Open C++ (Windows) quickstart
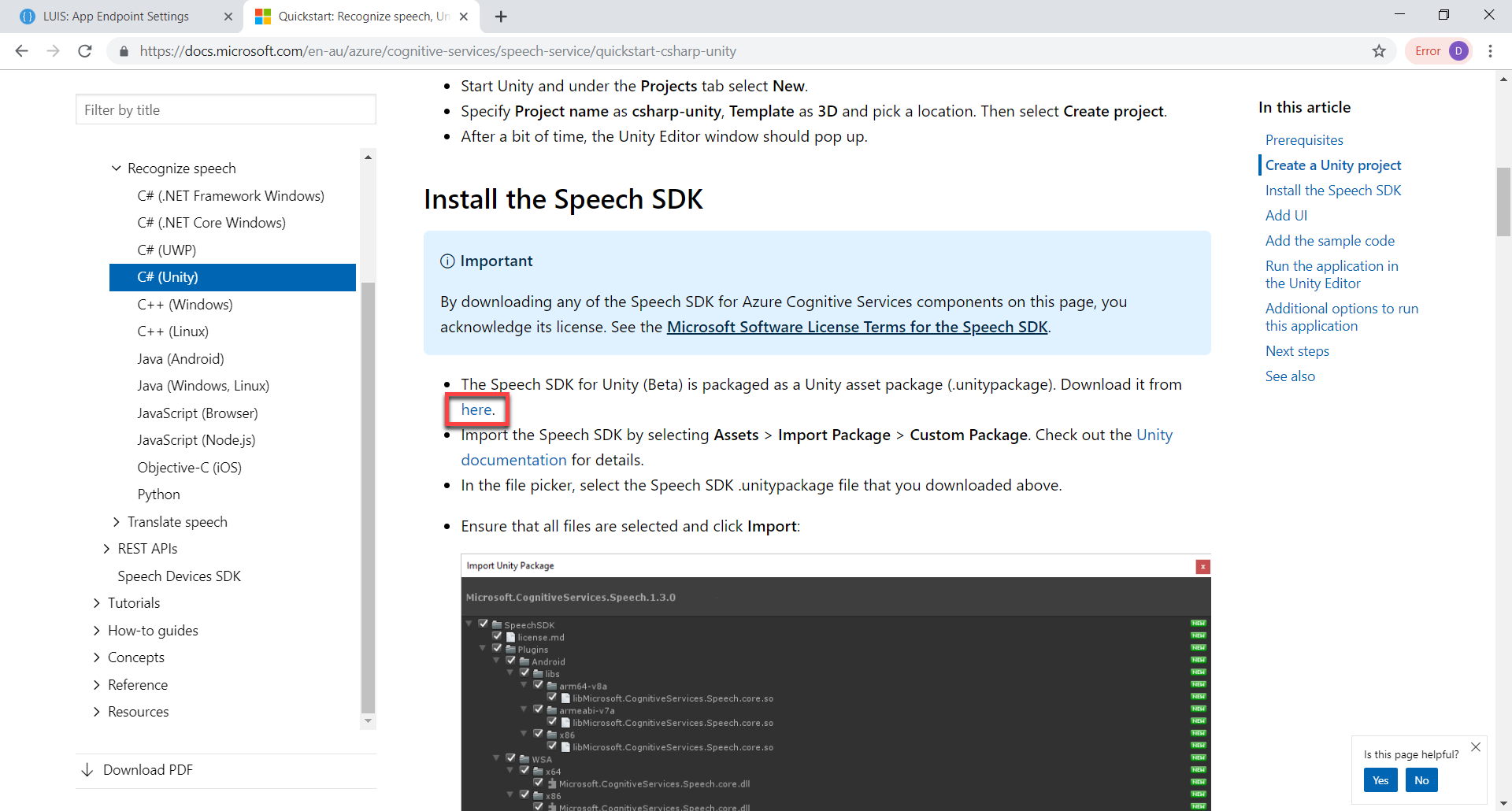Image resolution: width=1512 pixels, height=811 pixels. 185,305
